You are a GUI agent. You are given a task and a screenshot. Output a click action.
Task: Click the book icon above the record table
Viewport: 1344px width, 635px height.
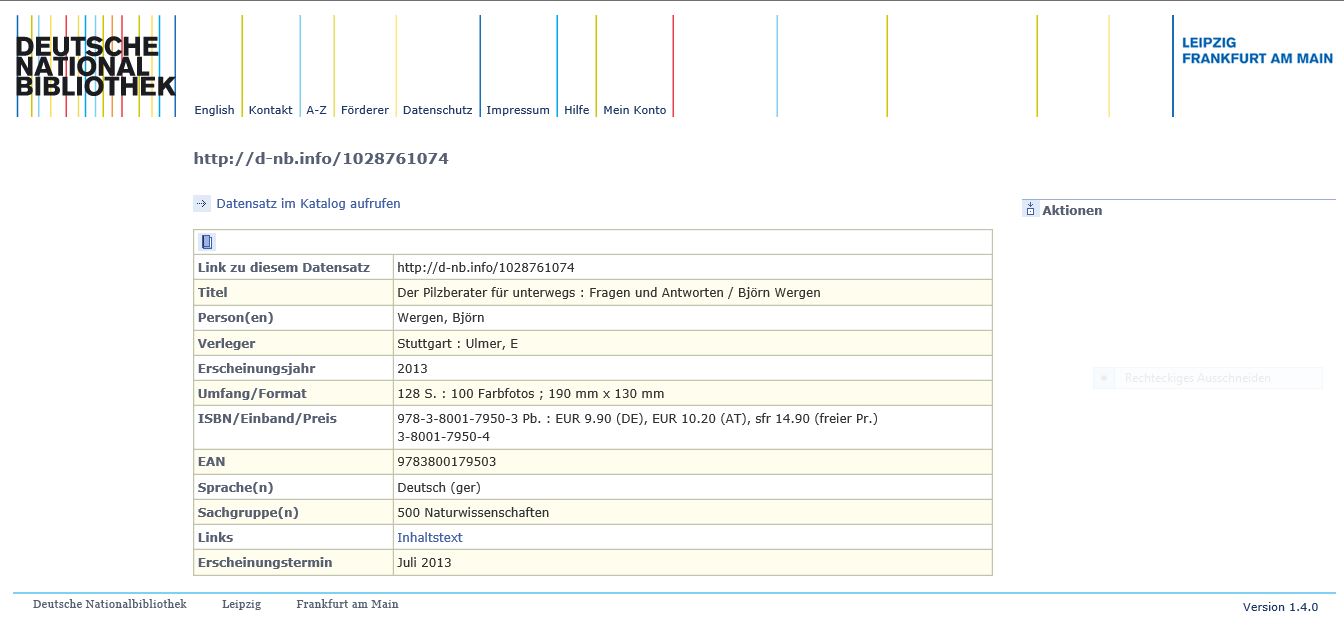pos(207,242)
